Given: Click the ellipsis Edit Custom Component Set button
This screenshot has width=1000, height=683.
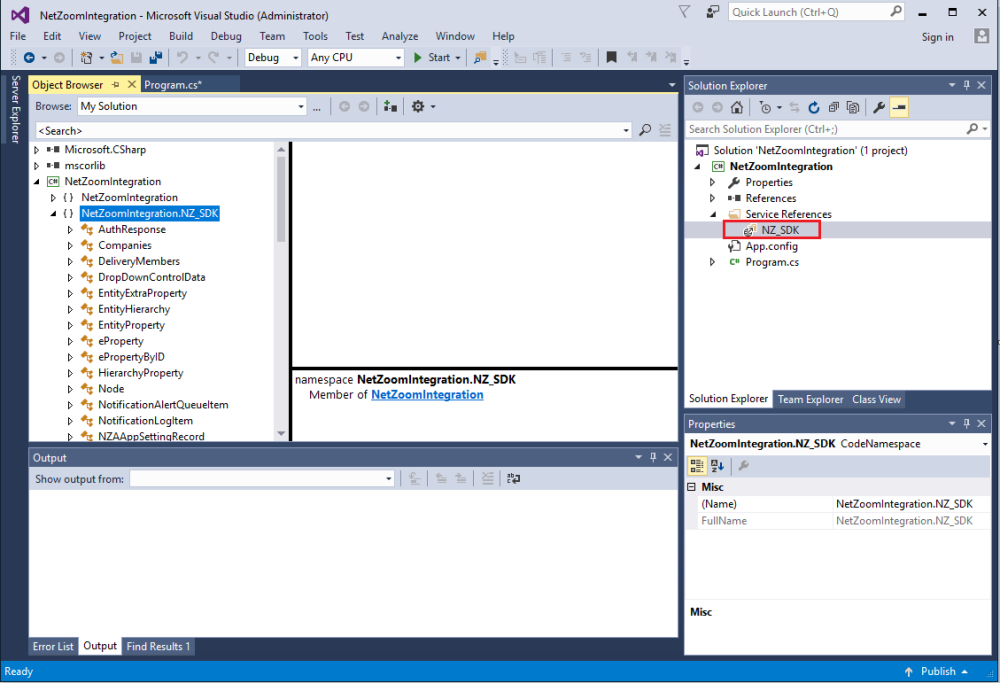Looking at the screenshot, I should tap(317, 107).
